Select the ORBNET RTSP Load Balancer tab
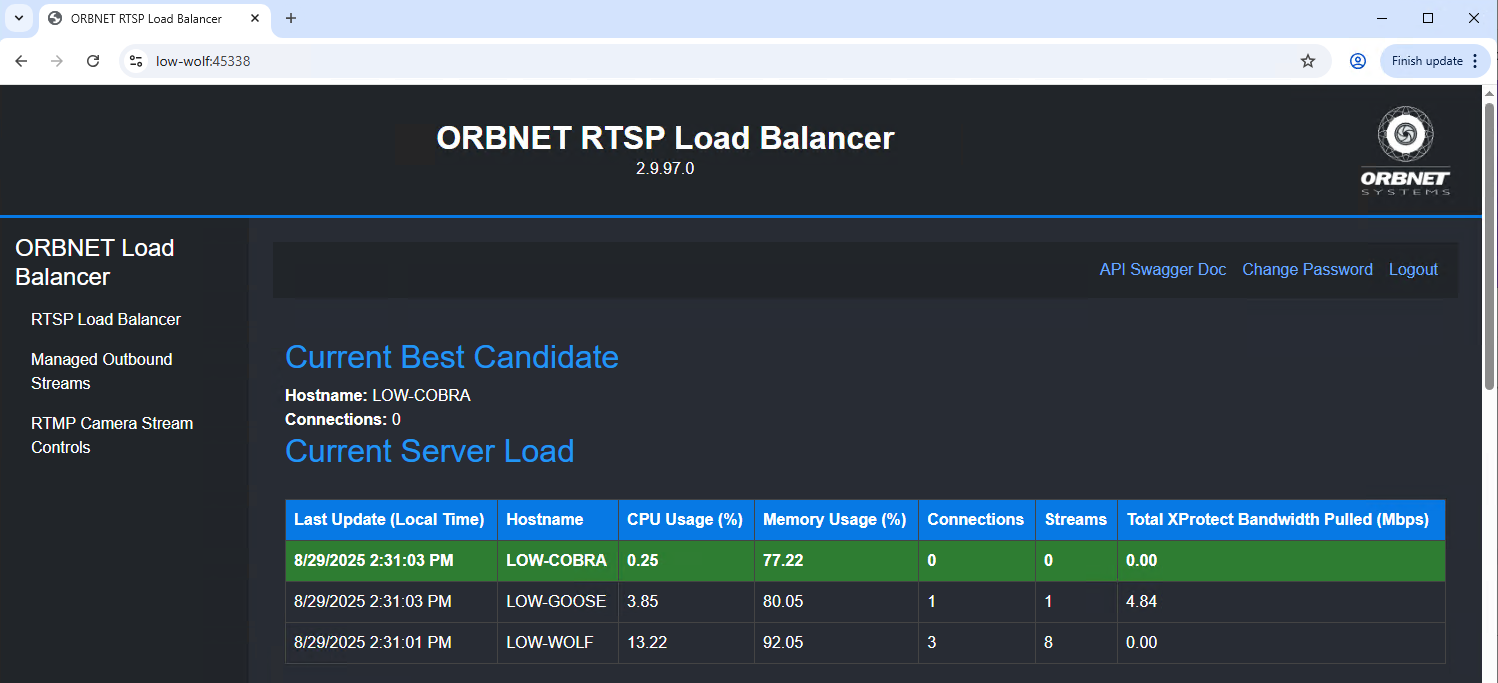The width and height of the screenshot is (1498, 683). click(x=155, y=19)
